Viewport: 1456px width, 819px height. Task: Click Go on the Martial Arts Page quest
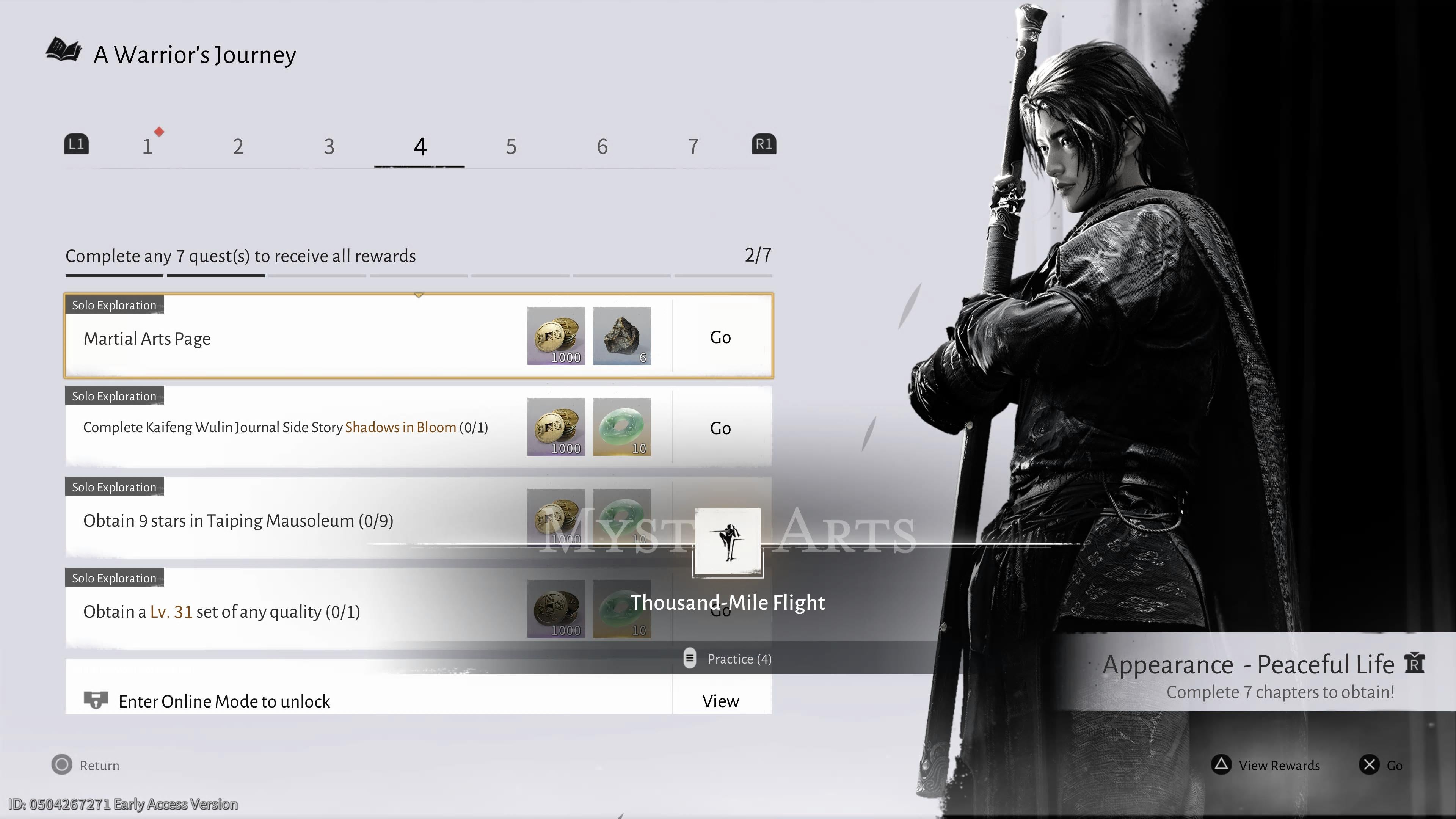click(x=720, y=336)
